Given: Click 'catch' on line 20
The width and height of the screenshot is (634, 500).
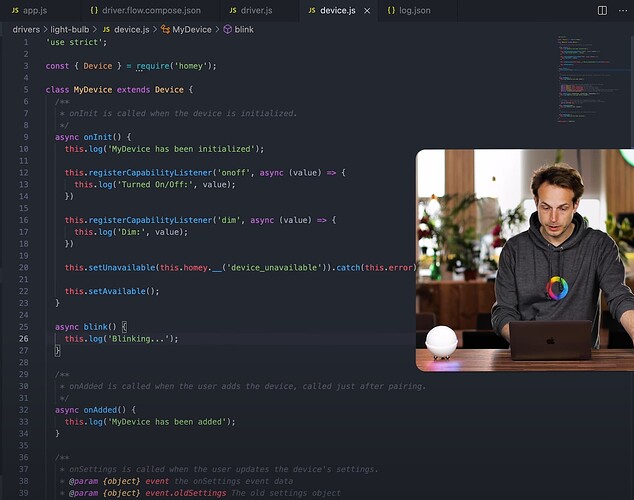Looking at the screenshot, I should point(348,268).
